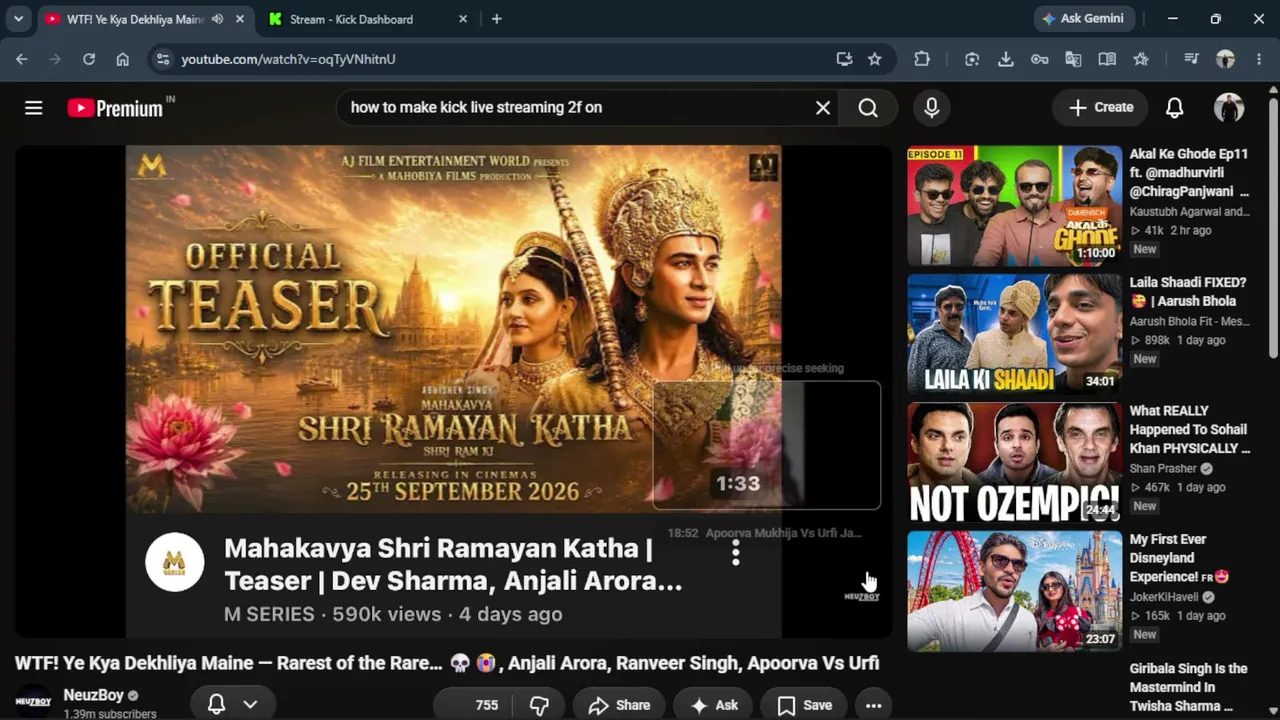Open What REALLY Happened To Sohail Khan title

click(x=1190, y=429)
